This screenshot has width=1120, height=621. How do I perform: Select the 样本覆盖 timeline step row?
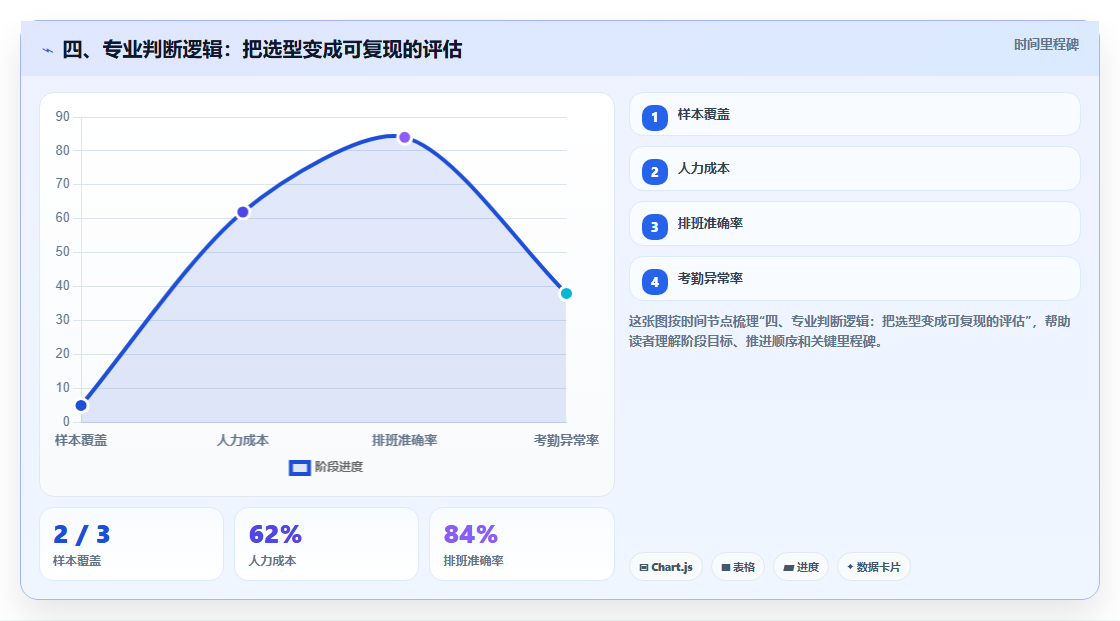tap(854, 114)
